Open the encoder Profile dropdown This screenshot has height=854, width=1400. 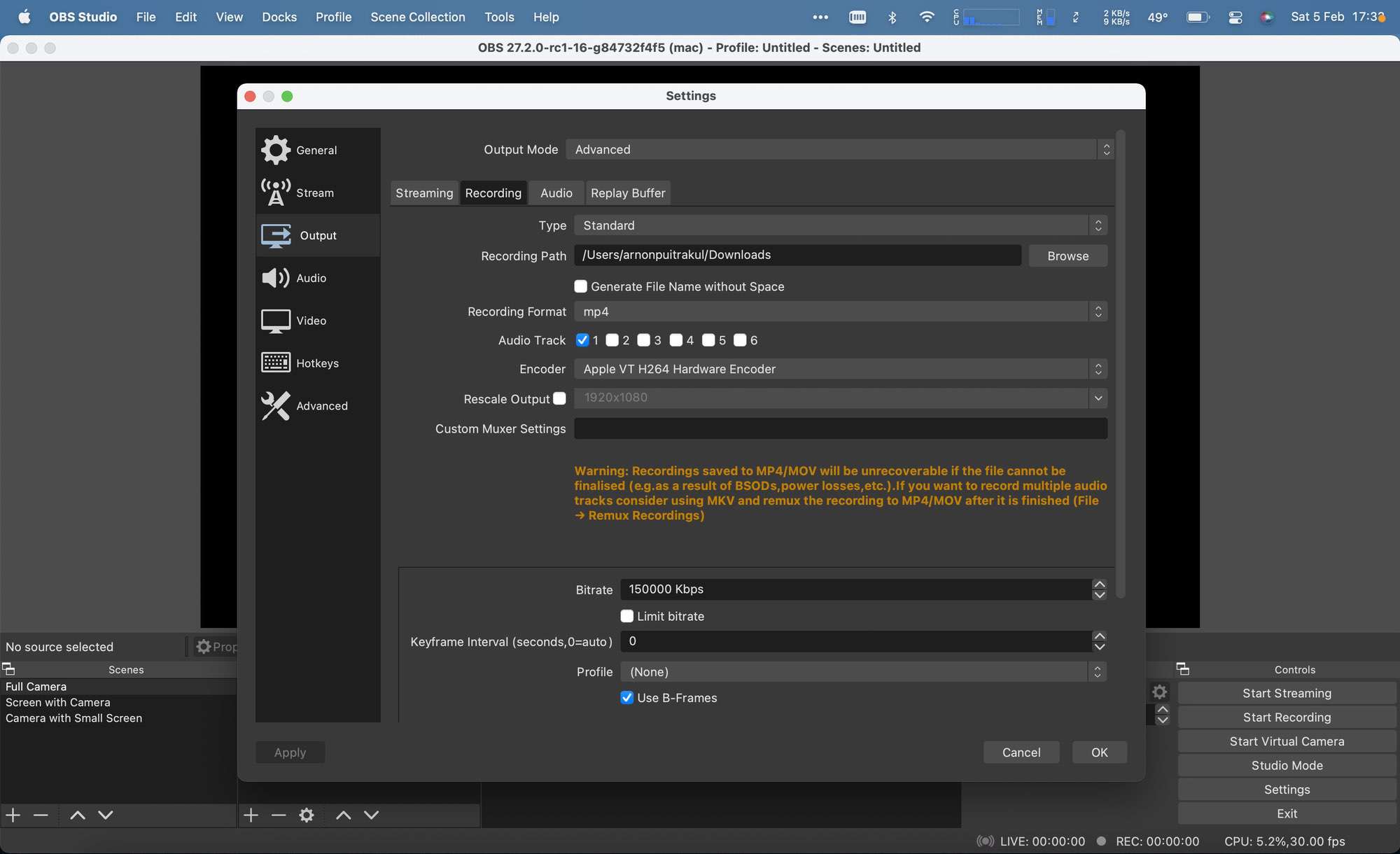click(x=864, y=672)
